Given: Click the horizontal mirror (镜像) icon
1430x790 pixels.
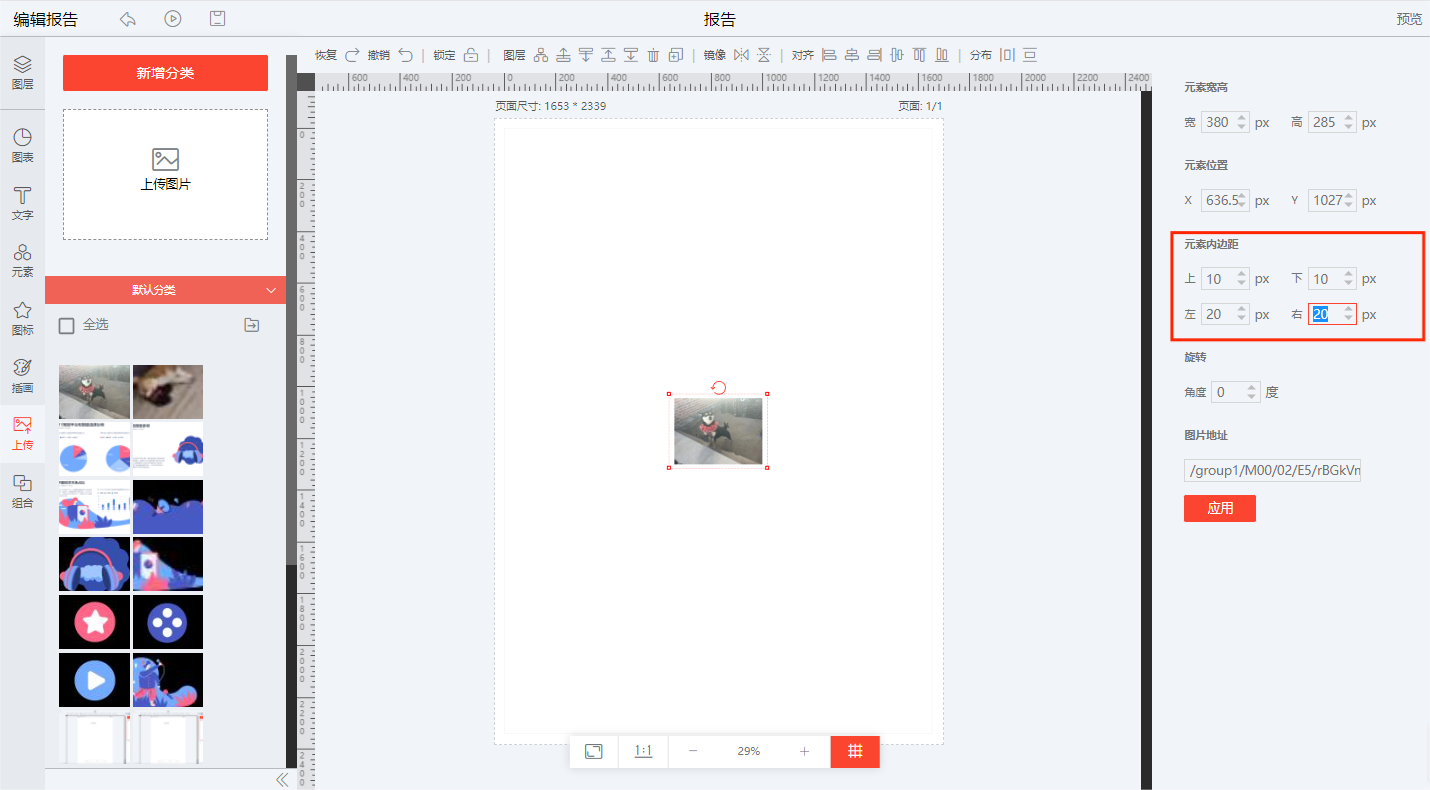Looking at the screenshot, I should tap(741, 55).
